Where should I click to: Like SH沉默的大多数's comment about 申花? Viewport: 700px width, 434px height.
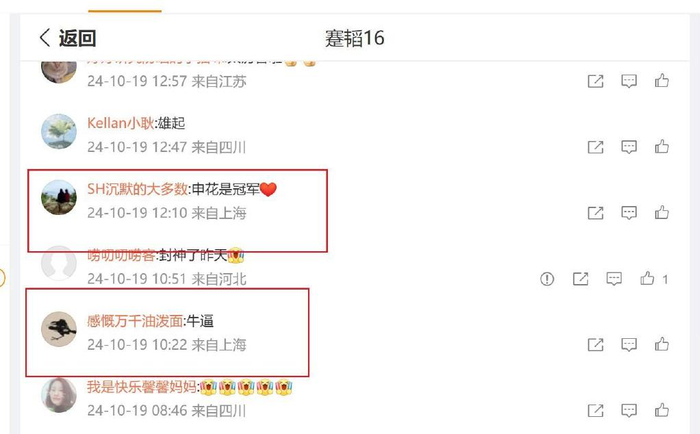[662, 213]
